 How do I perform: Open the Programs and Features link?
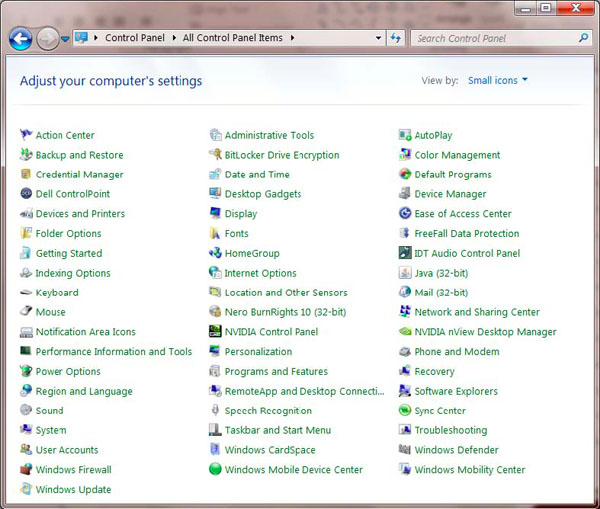(x=276, y=372)
